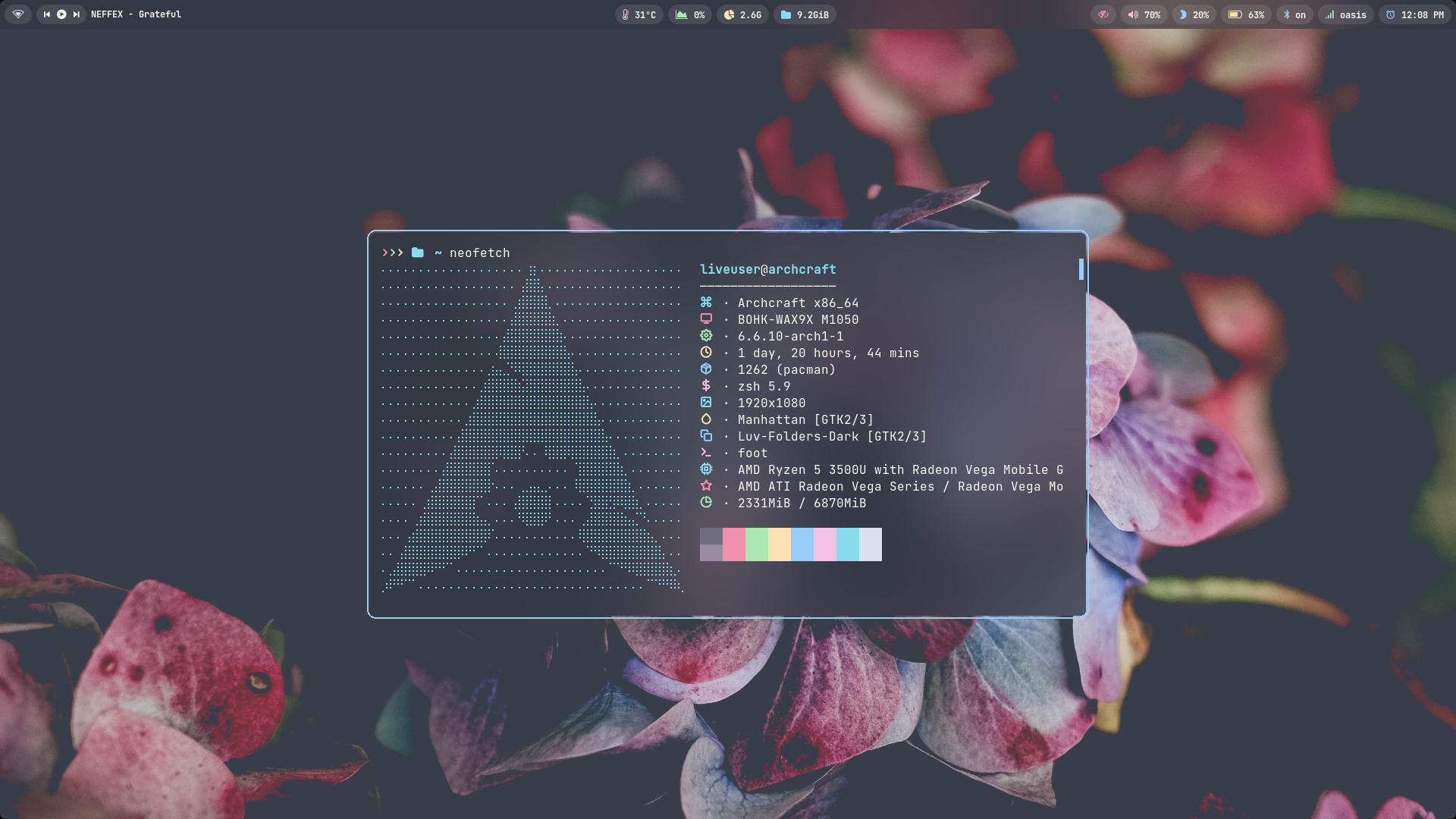Screen dimensions: 1456x819
Task: Click the 20% brightness module
Action: (1194, 14)
